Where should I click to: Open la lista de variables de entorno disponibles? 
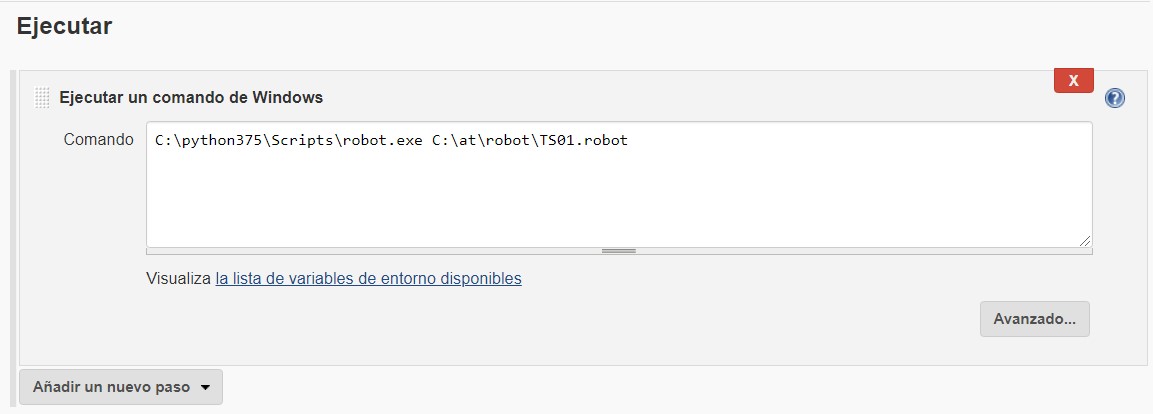click(368, 279)
